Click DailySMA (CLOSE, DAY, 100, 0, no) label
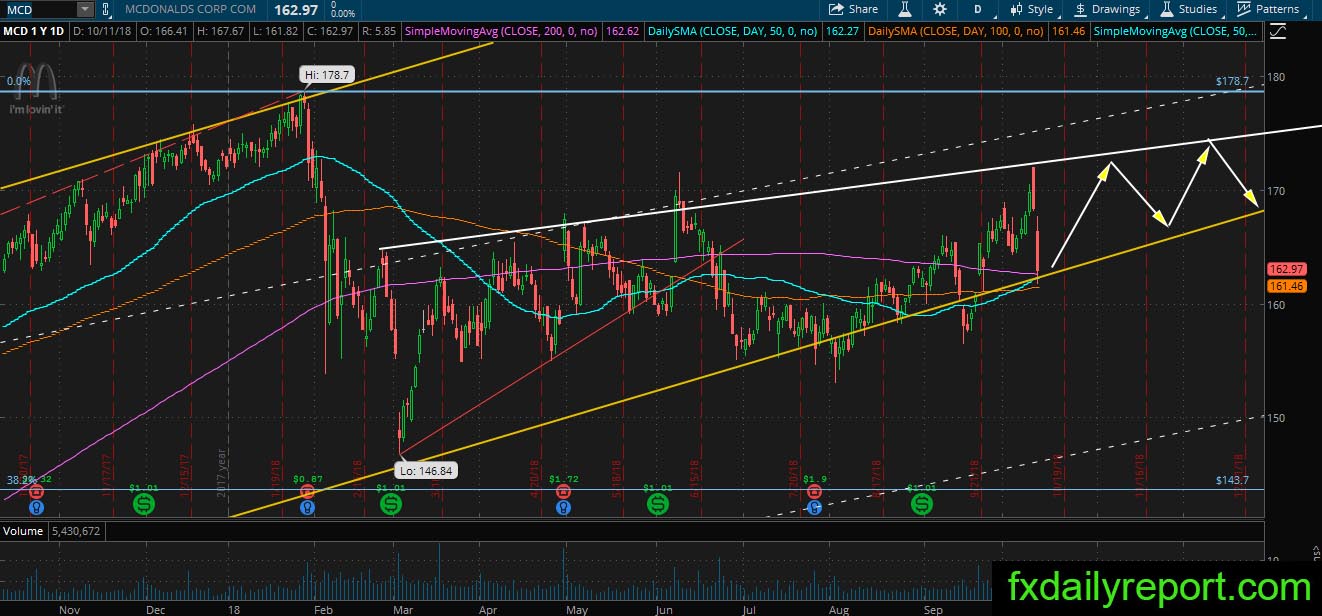 pyautogui.click(x=956, y=32)
